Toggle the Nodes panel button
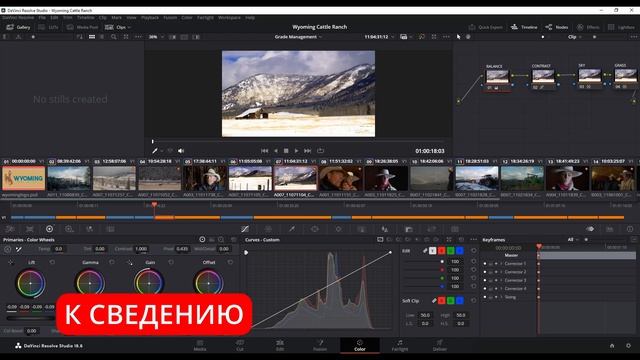This screenshot has height=360, width=640. 557,27
